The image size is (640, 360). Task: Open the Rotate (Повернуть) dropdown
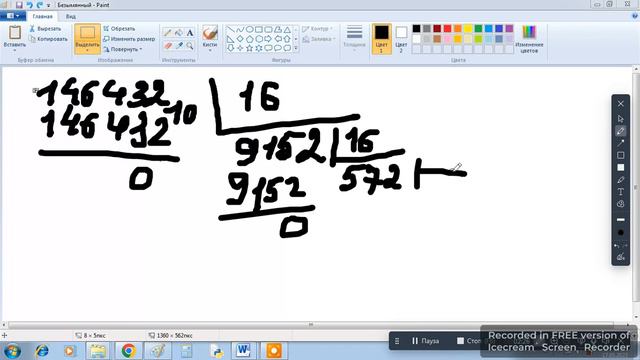pyautogui.click(x=122, y=49)
